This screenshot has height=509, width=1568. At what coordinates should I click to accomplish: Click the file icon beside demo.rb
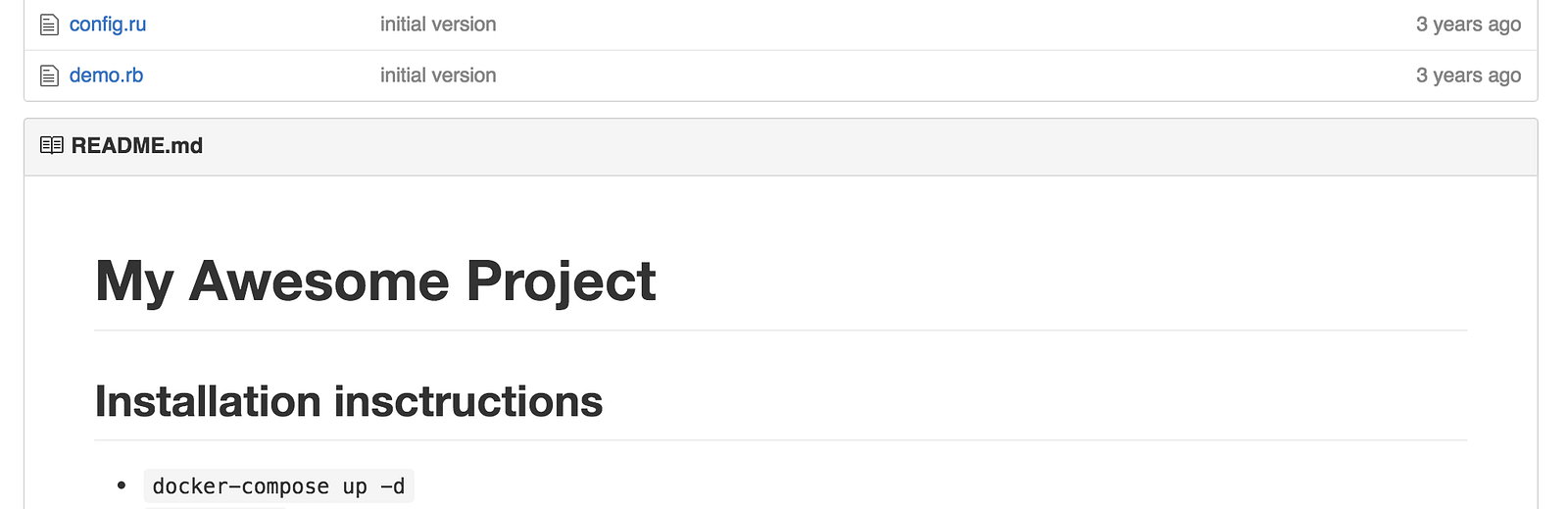click(x=49, y=76)
